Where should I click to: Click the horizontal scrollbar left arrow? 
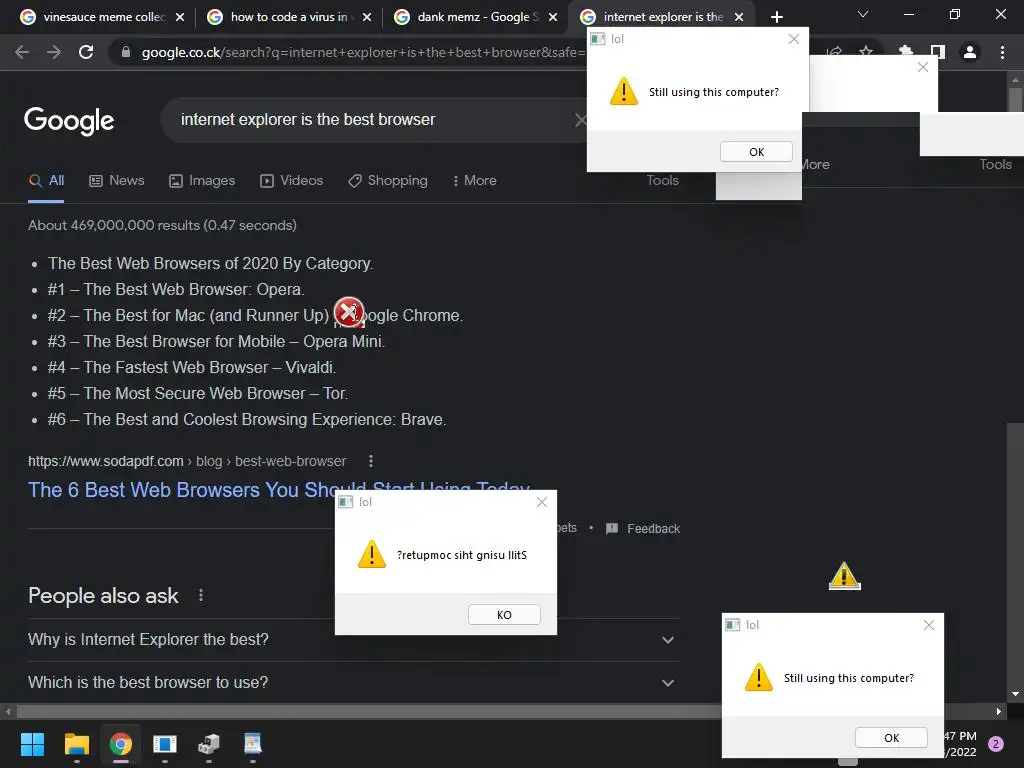8,711
